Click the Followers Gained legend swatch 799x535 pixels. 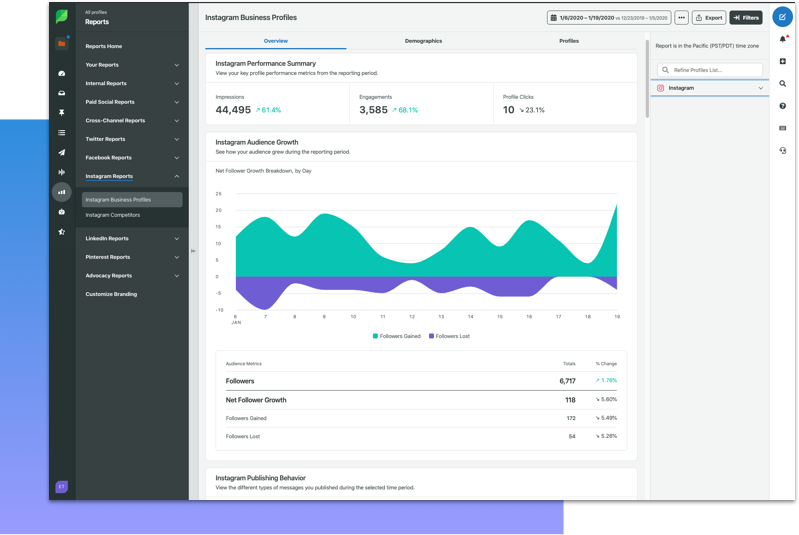(376, 336)
